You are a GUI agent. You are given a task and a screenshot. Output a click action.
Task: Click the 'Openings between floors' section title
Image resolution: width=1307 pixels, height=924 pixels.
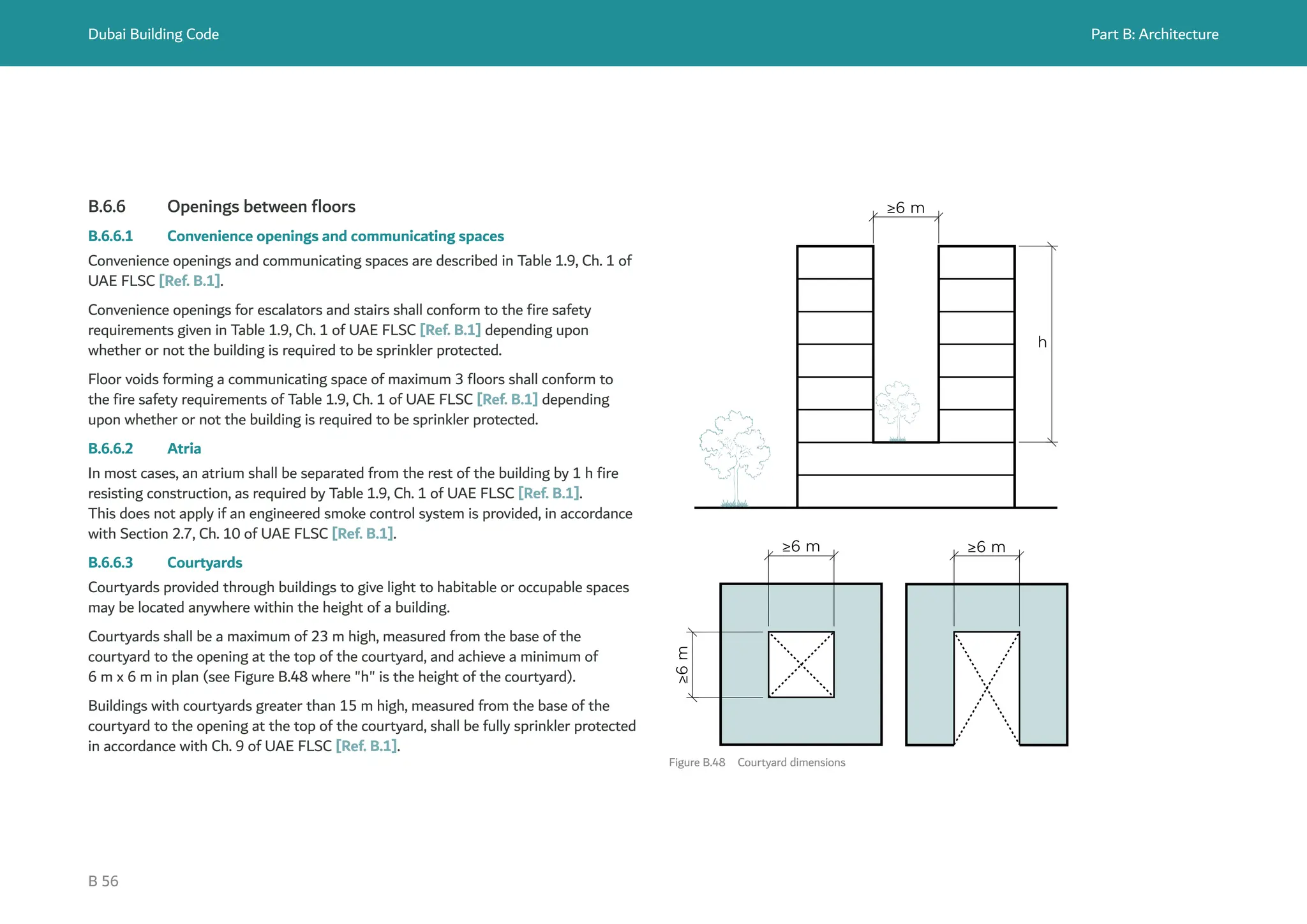click(x=261, y=207)
